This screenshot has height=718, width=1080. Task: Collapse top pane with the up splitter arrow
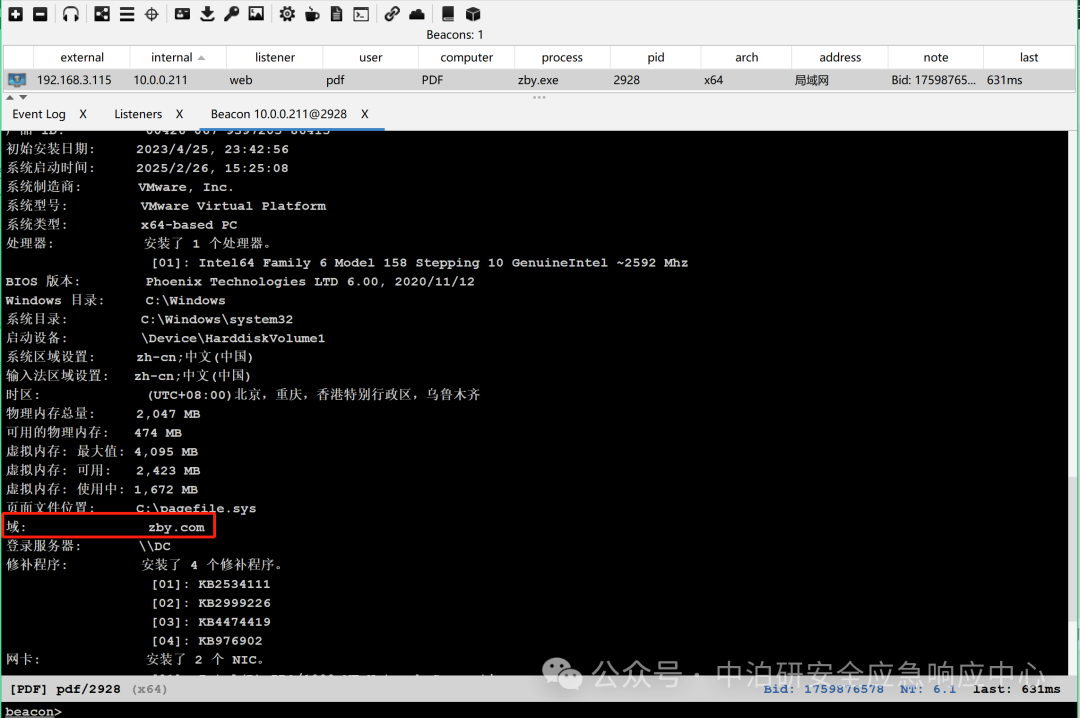[10, 97]
